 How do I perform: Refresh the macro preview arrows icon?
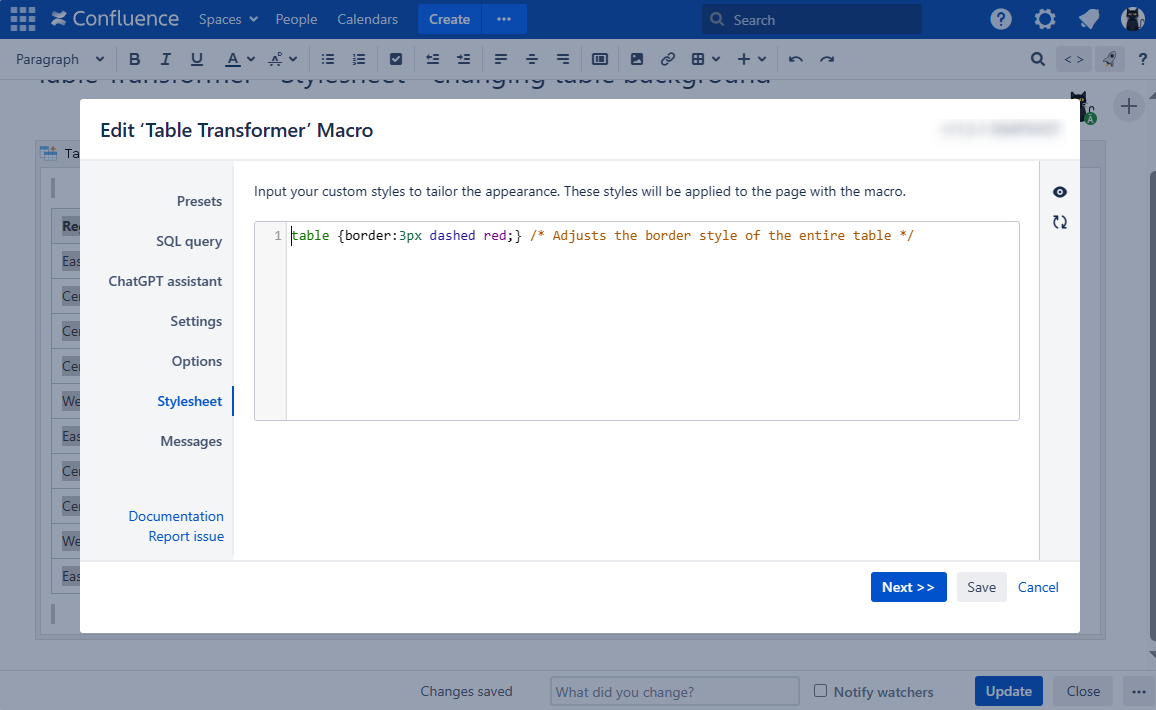[x=1059, y=222]
